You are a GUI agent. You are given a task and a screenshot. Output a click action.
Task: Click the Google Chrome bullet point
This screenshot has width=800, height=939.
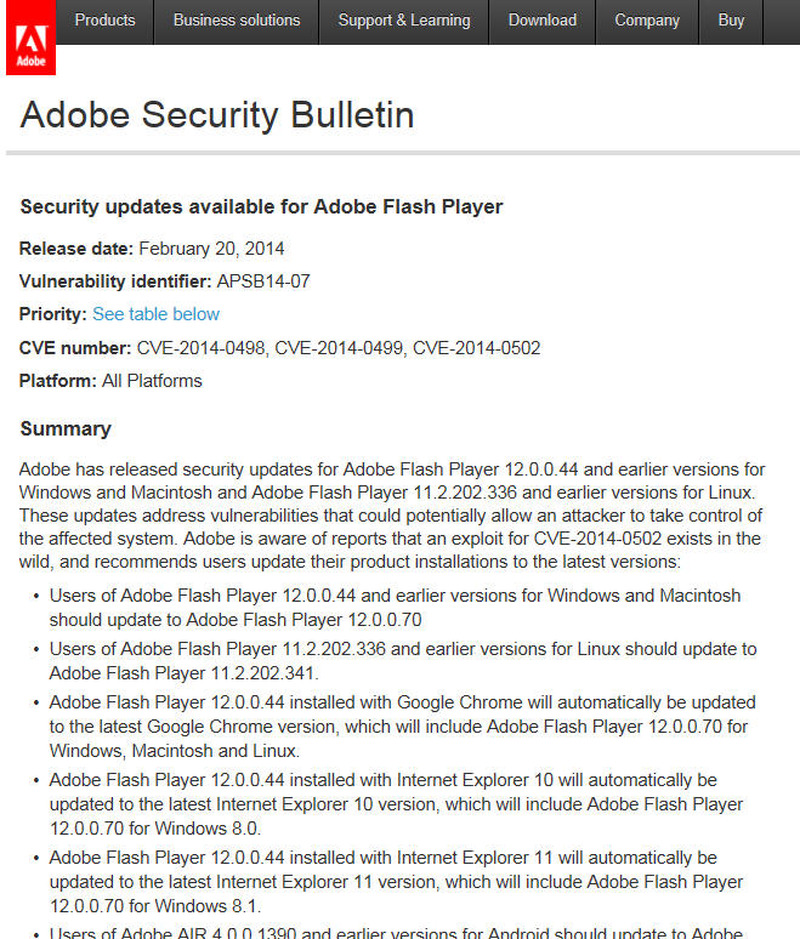tap(402, 726)
